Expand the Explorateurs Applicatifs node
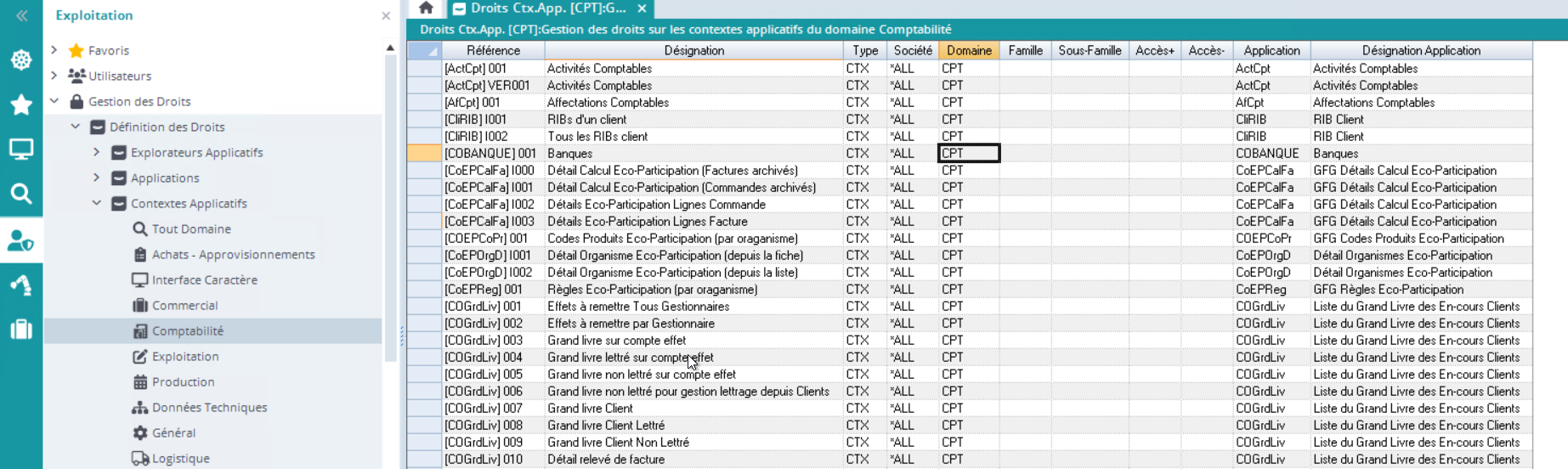The height and width of the screenshot is (469, 1568). (97, 152)
